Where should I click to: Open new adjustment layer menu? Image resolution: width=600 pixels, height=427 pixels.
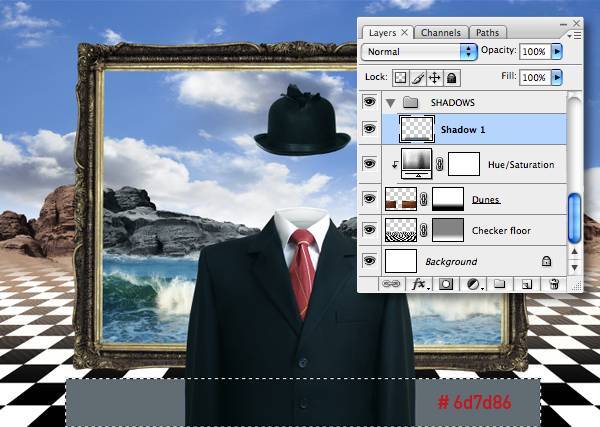(475, 284)
